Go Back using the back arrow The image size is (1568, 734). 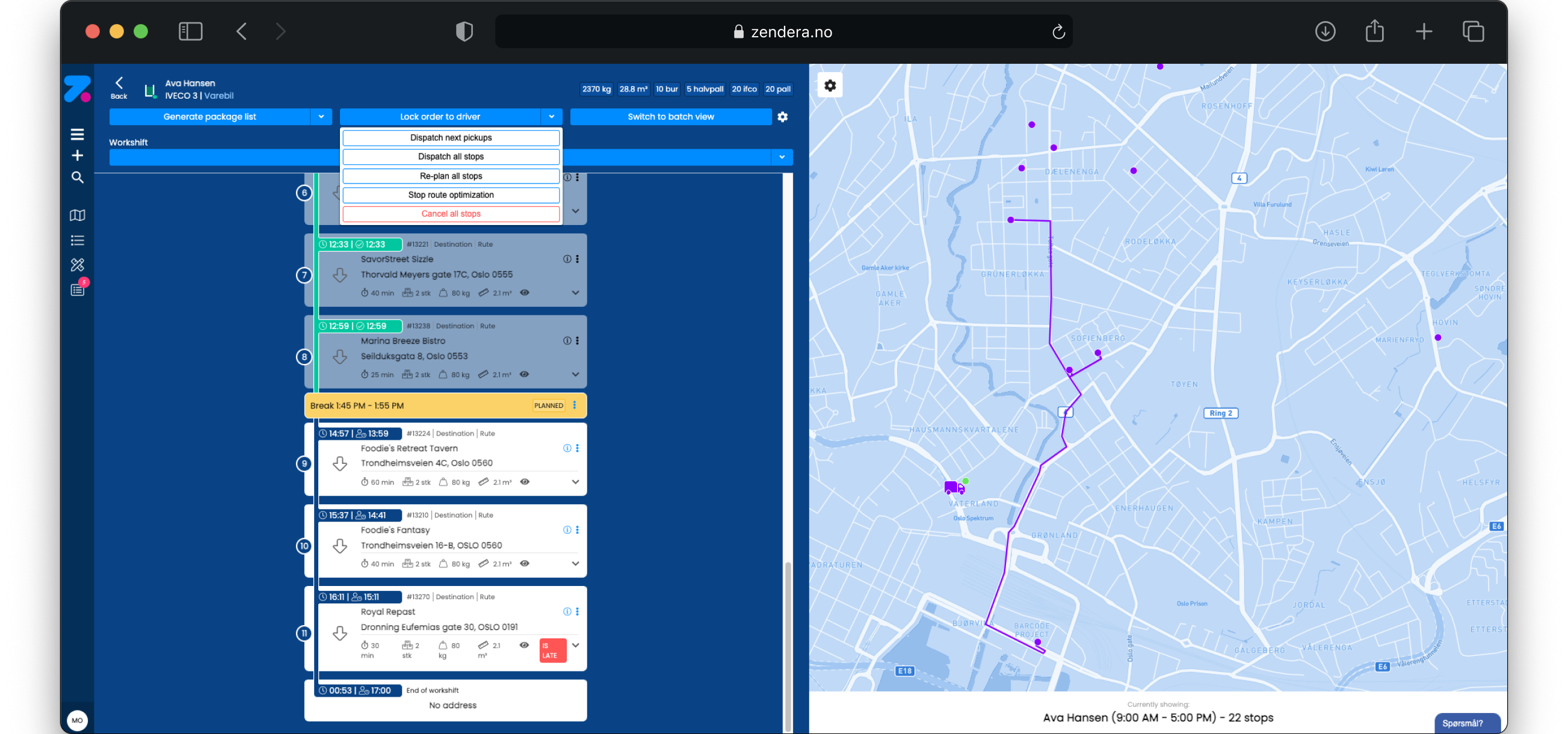[x=119, y=83]
